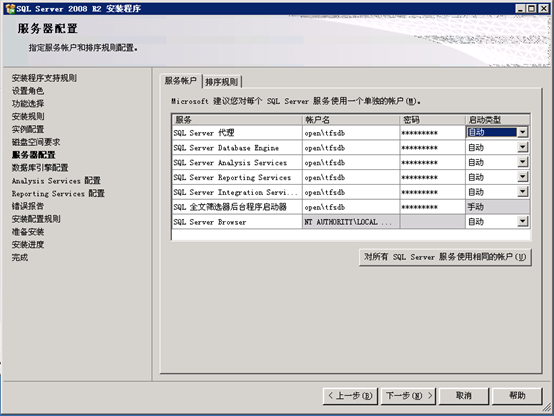554x416 pixels.
Task: Select the SQL Server Analysis Services row
Action: (x=237, y=163)
